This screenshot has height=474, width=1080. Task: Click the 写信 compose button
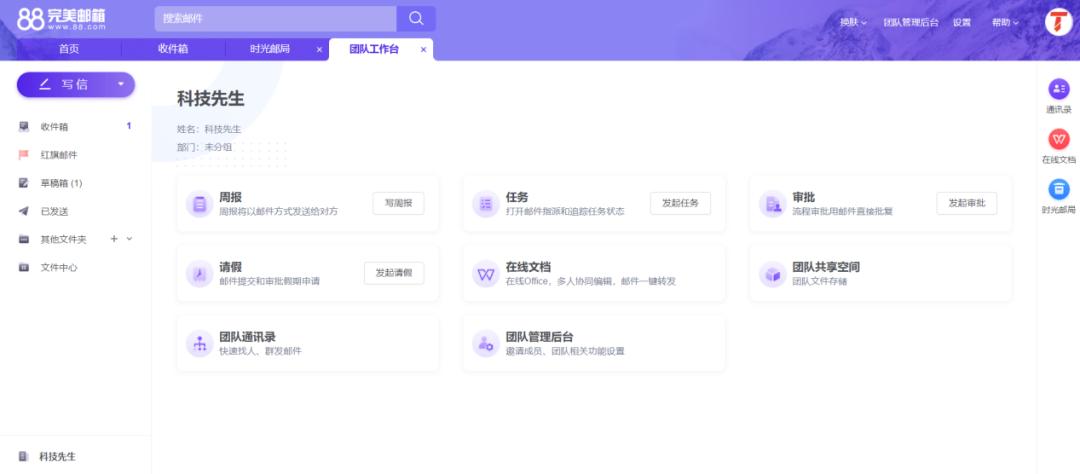tap(76, 85)
